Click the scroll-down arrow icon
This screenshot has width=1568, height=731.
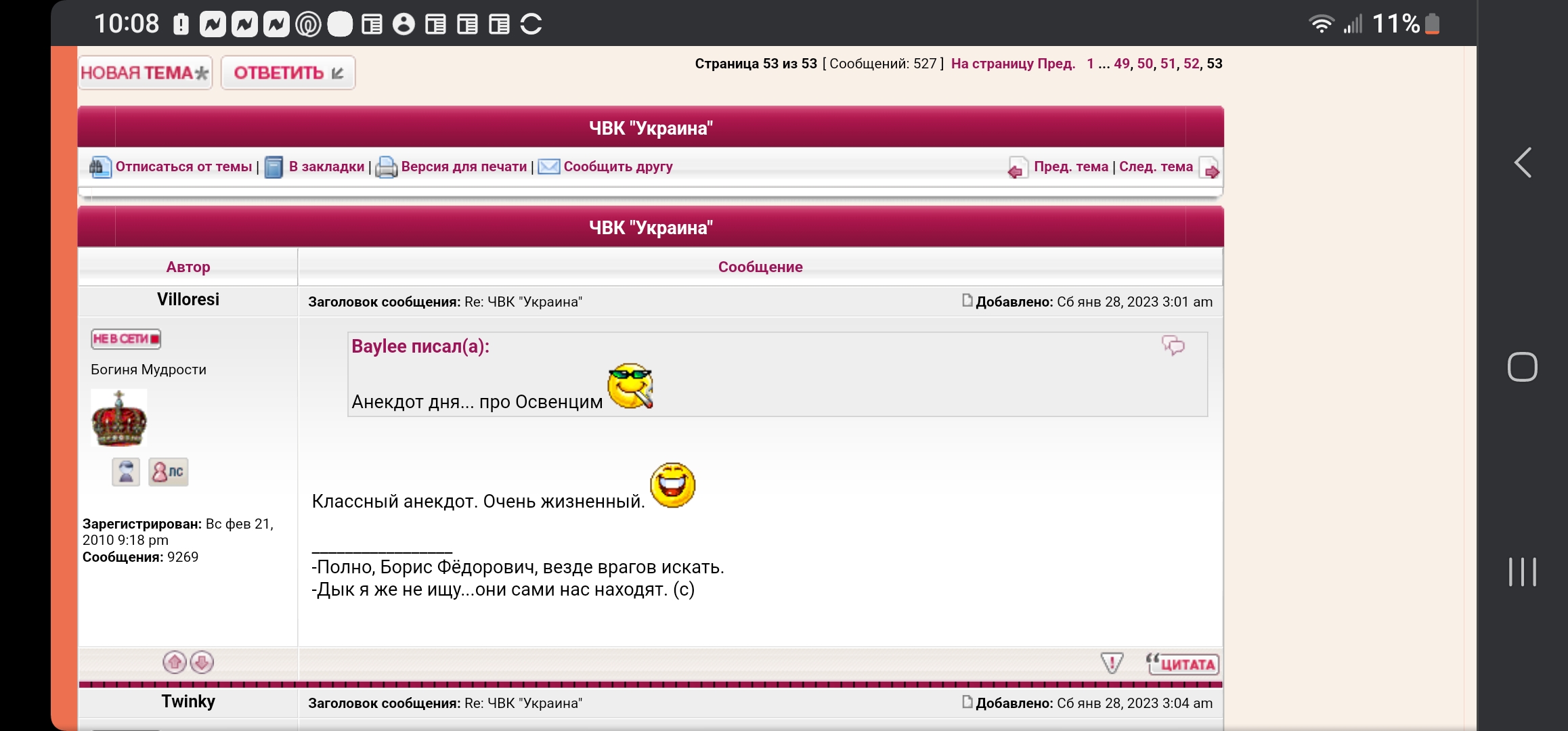click(202, 662)
